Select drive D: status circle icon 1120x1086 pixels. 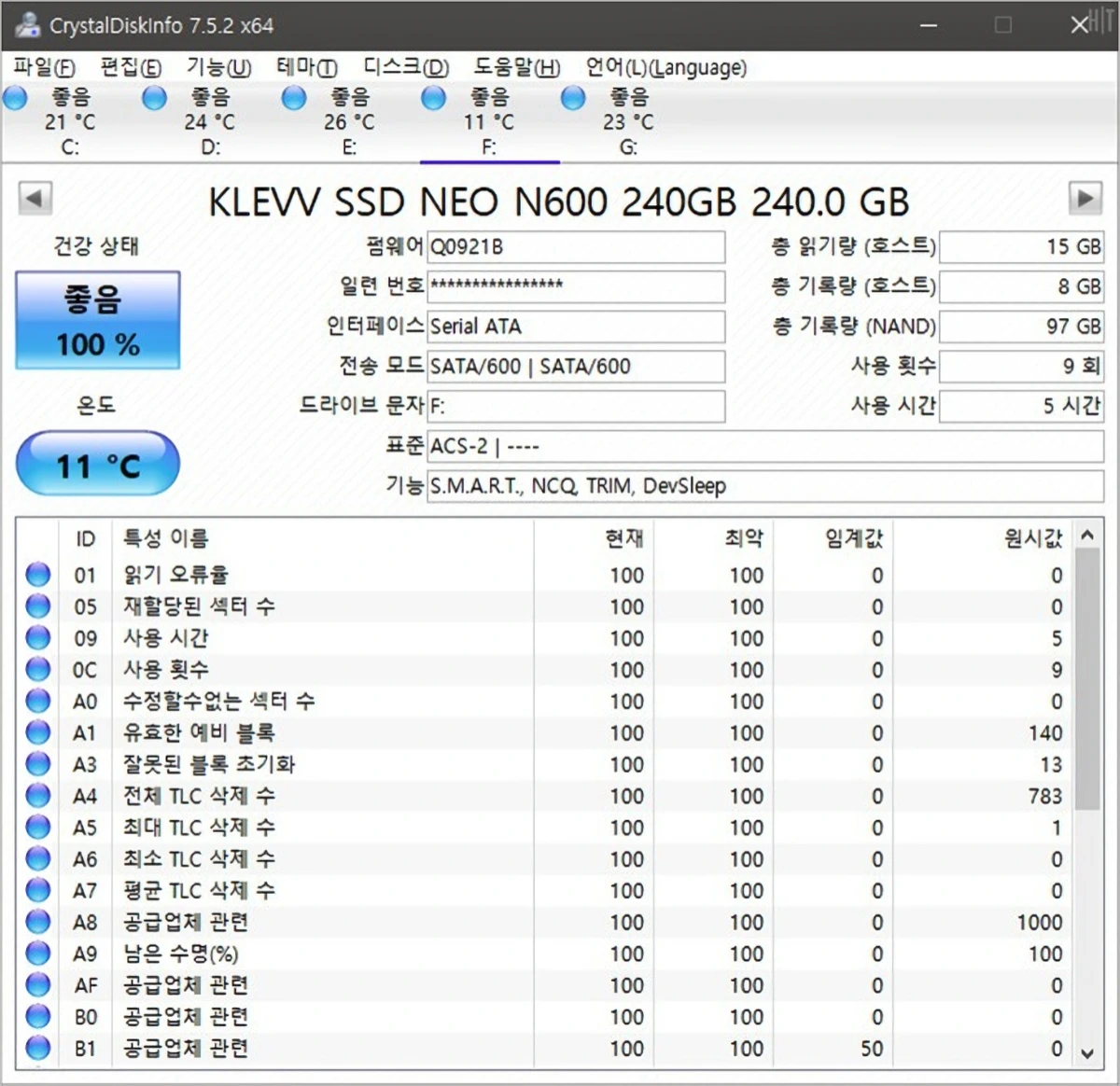tap(154, 98)
